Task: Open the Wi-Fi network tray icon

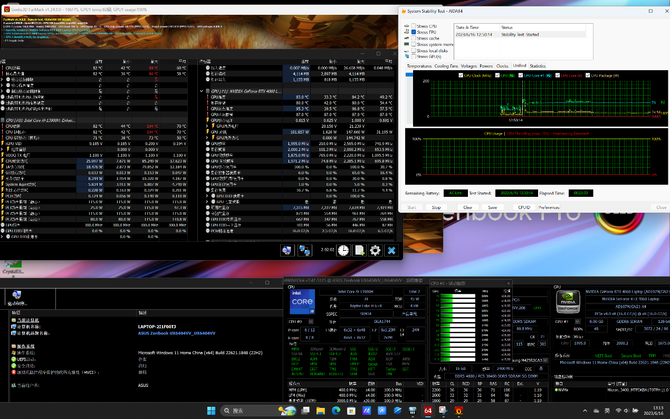Action: (x=618, y=410)
